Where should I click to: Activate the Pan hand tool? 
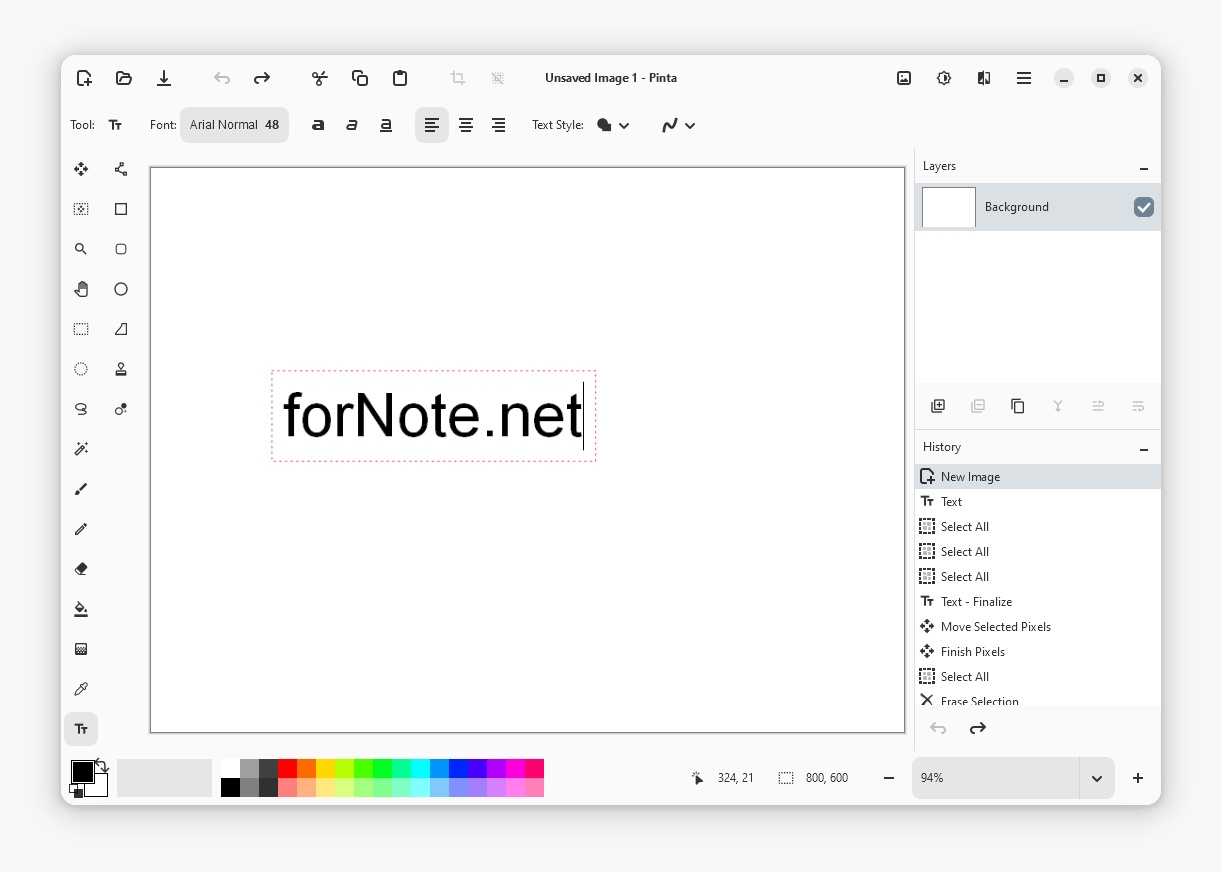[x=81, y=289]
